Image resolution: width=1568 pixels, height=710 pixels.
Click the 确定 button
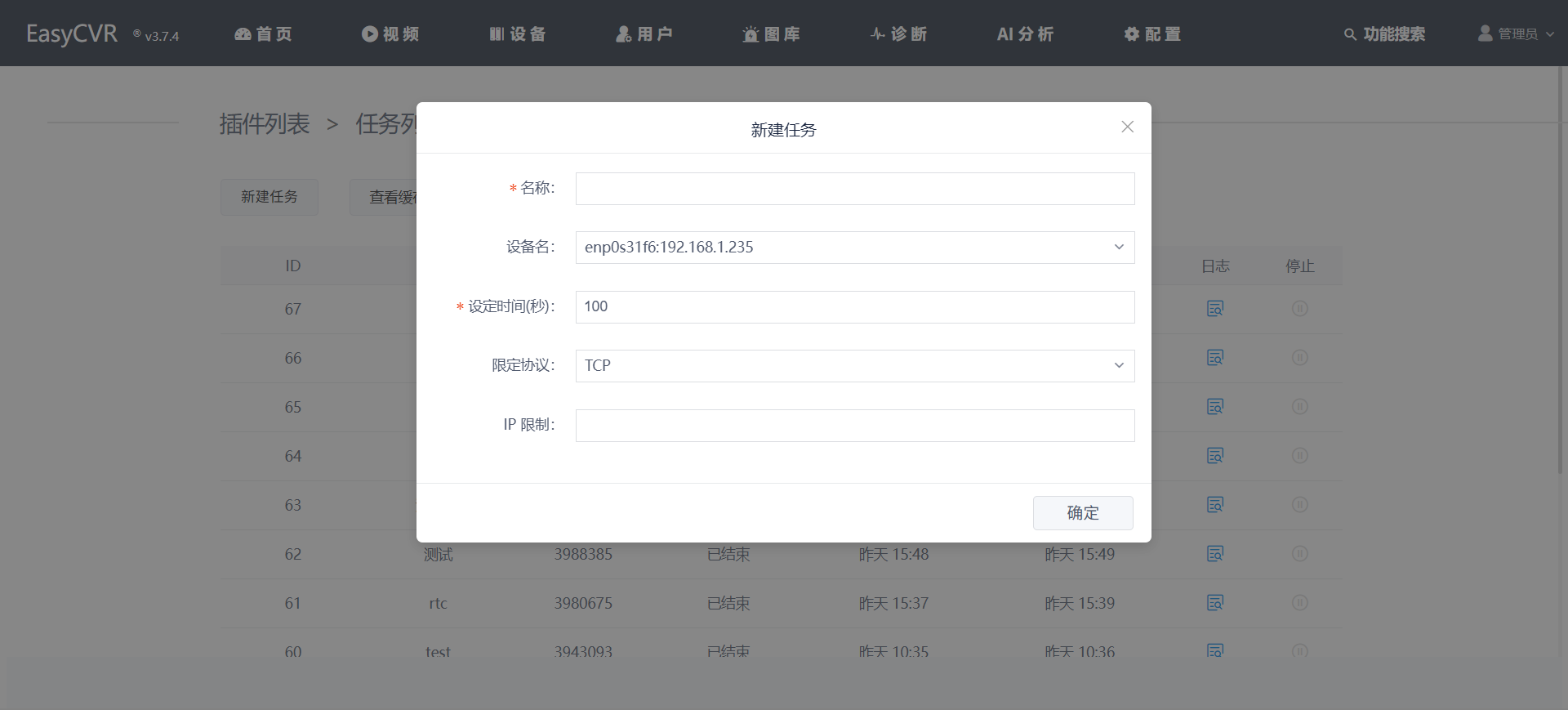click(1082, 513)
